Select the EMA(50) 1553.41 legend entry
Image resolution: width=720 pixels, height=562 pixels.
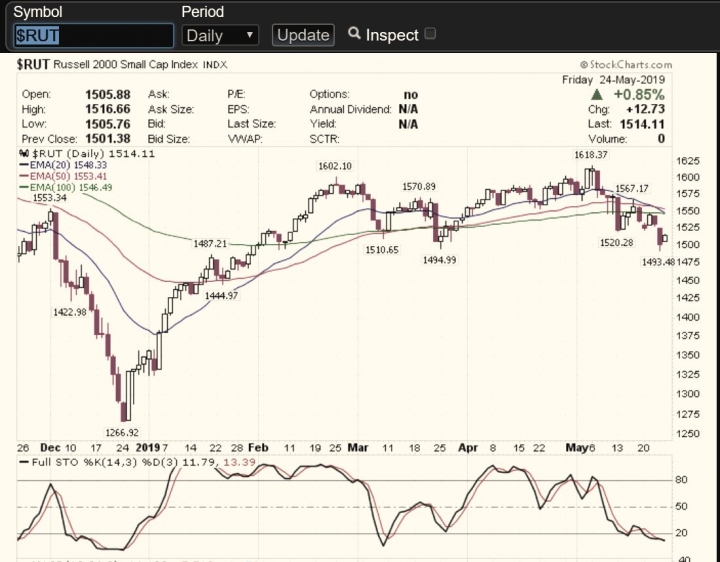(x=63, y=176)
